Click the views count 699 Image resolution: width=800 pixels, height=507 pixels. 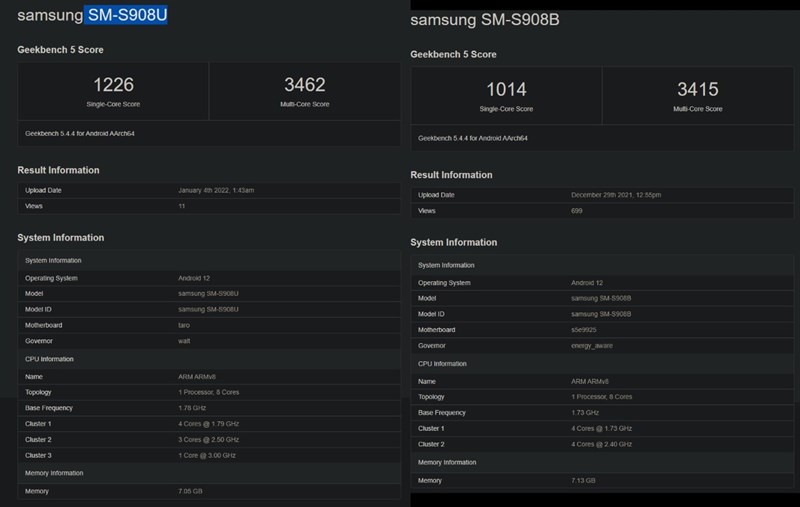pos(577,211)
